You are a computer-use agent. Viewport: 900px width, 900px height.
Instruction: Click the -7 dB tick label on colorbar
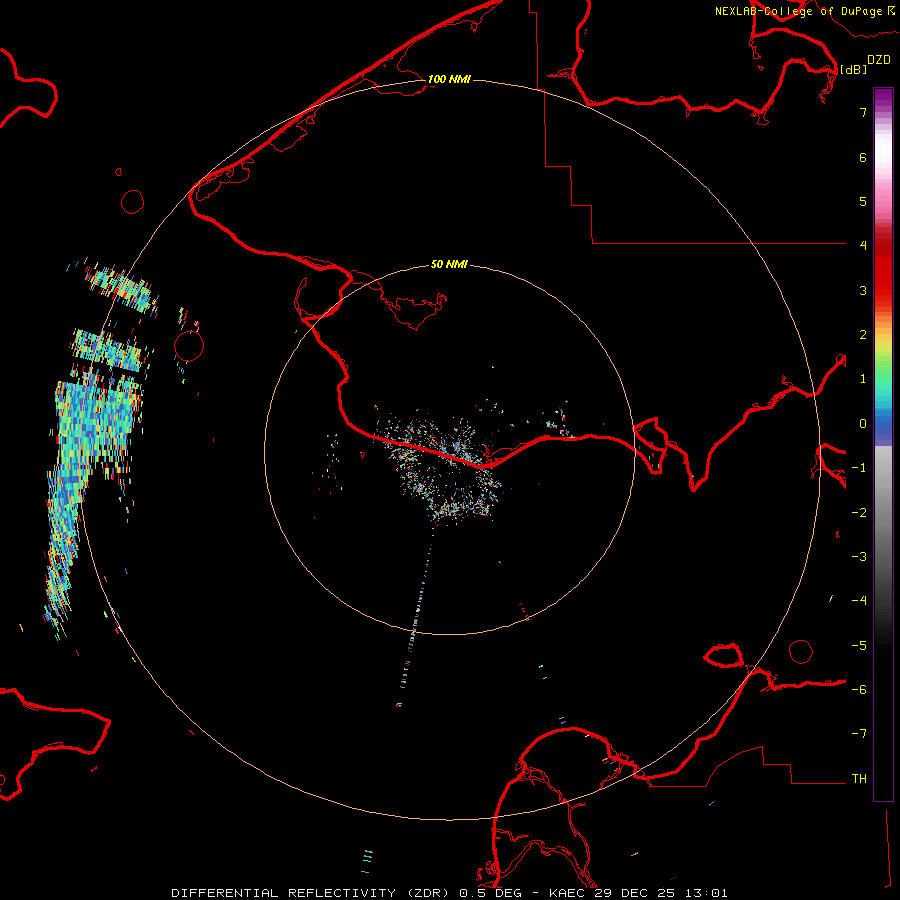tap(859, 734)
